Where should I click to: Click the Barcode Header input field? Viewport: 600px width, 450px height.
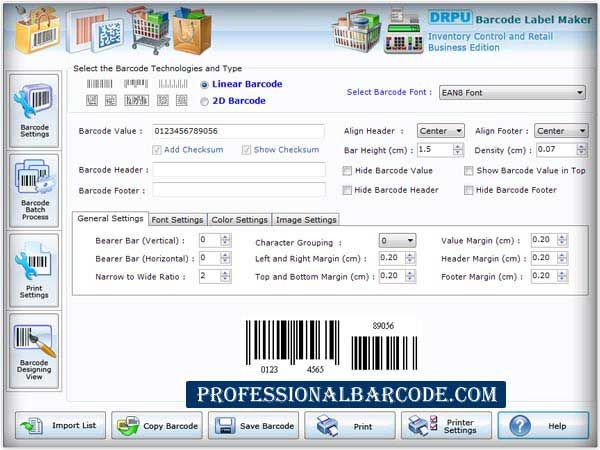point(239,170)
